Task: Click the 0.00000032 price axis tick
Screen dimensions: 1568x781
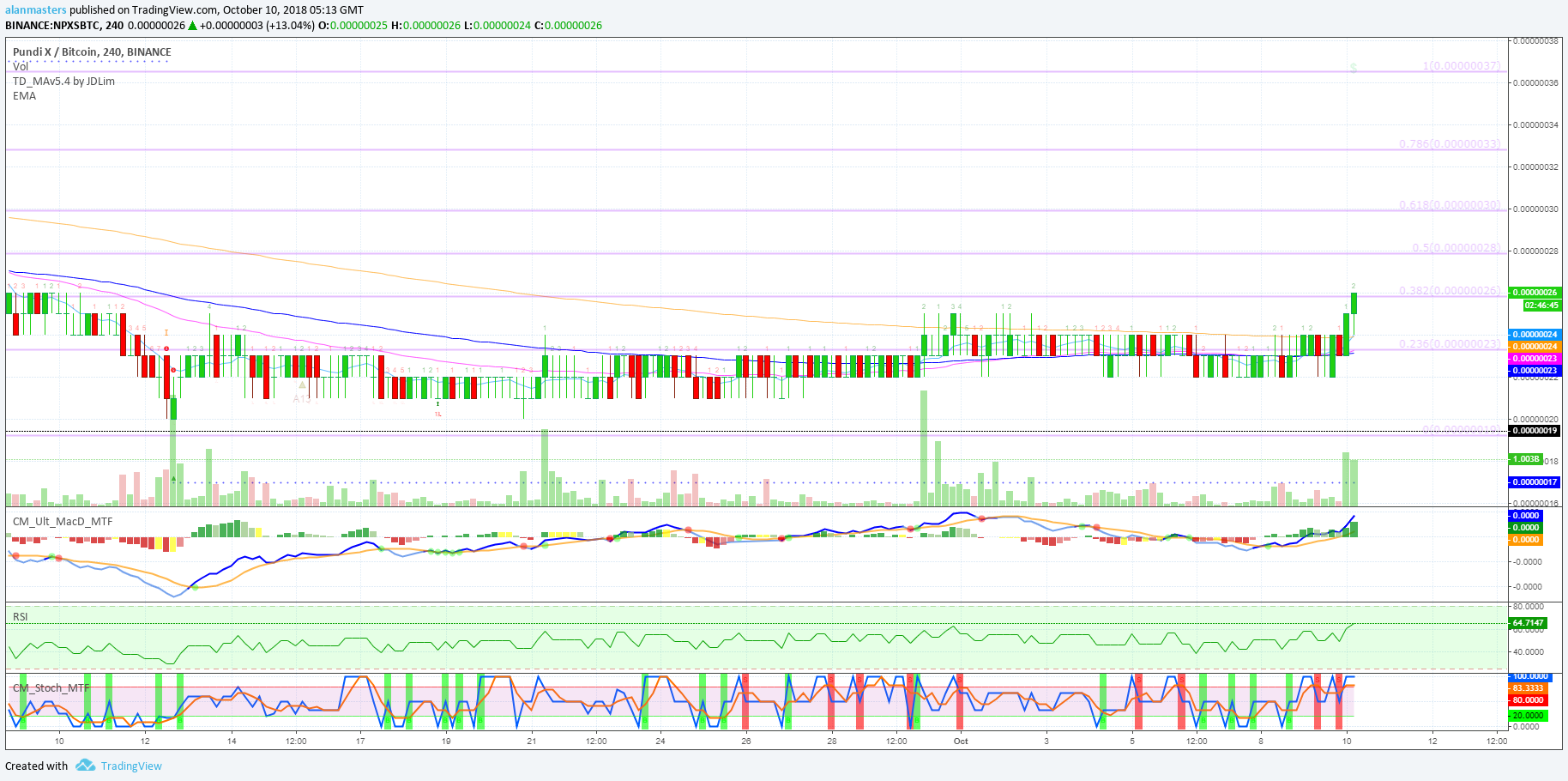Action: [1535, 166]
